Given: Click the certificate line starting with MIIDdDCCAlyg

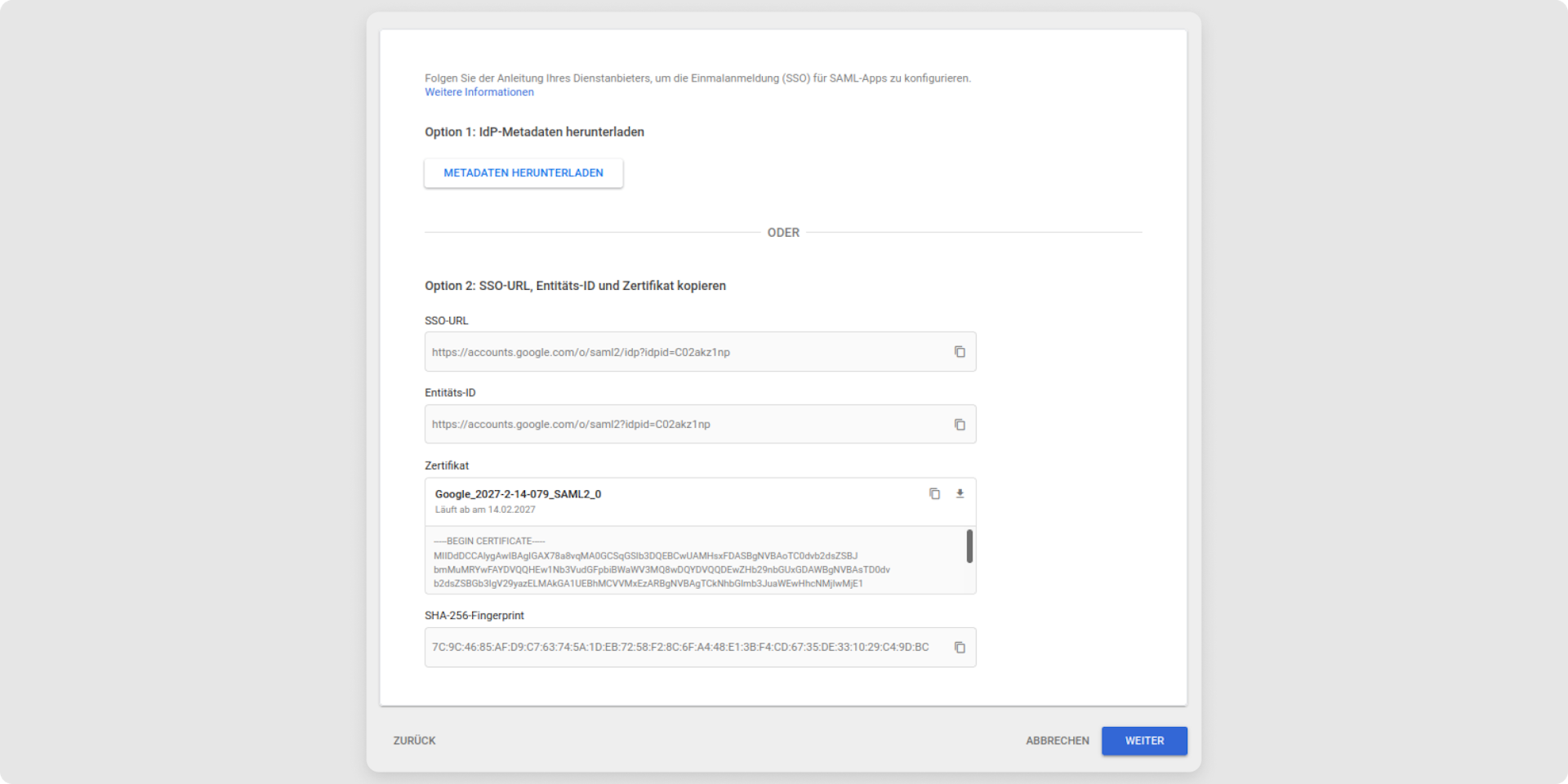Looking at the screenshot, I should [x=645, y=556].
